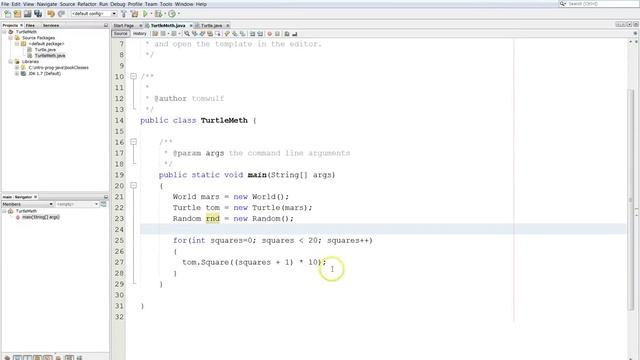This screenshot has height=360, width=640.
Task: Click the Uncomment lines editor icon
Action: click(x=294, y=33)
